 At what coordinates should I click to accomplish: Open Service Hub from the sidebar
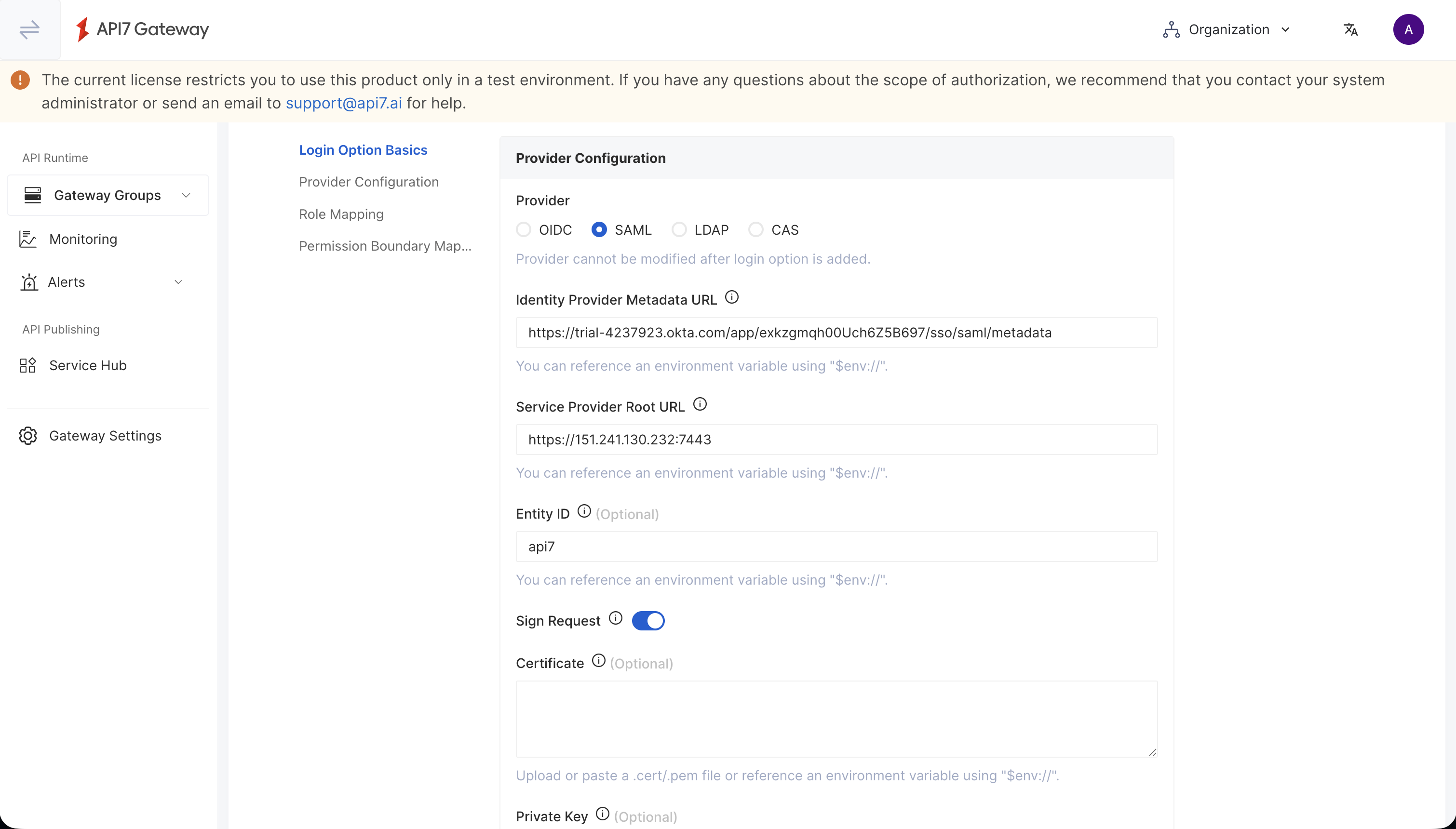coord(88,365)
